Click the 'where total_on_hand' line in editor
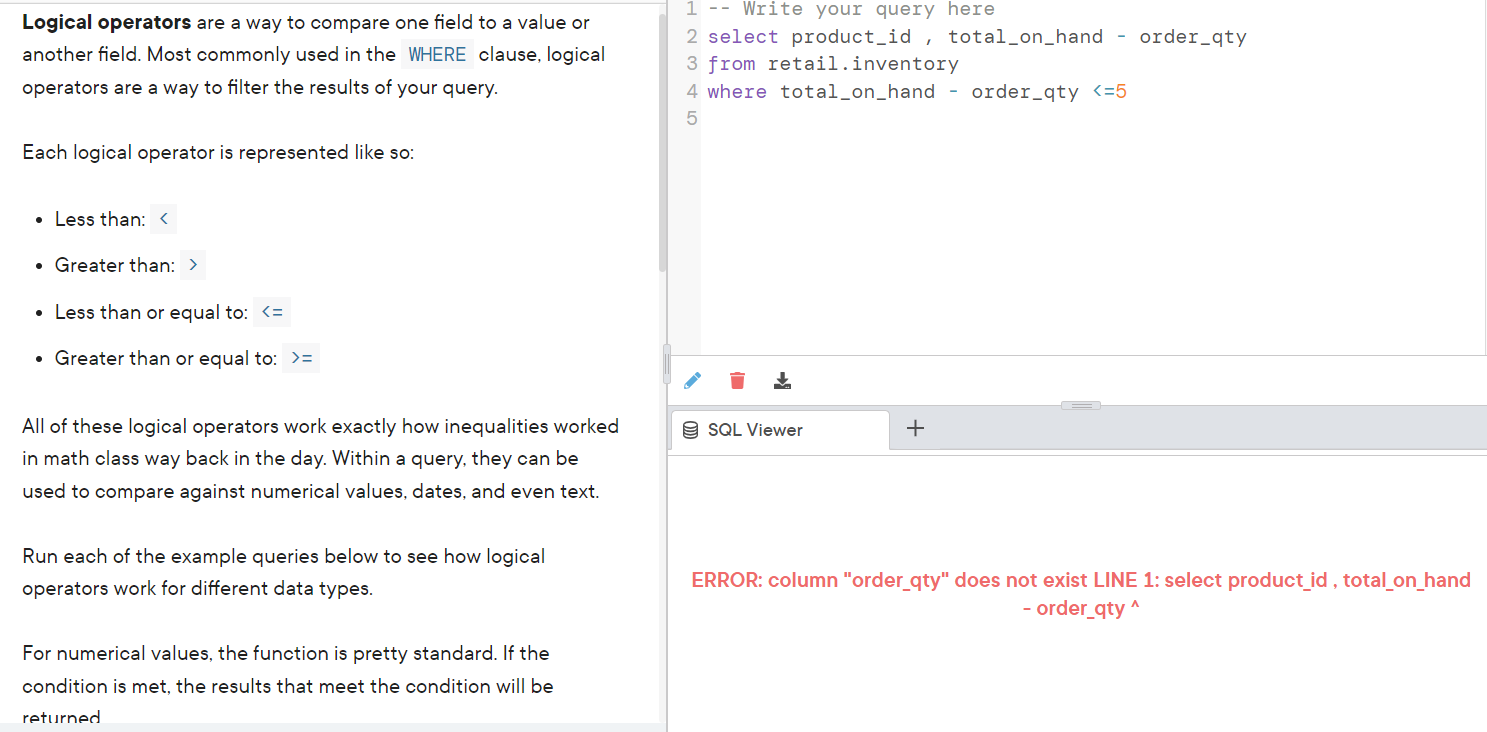The height and width of the screenshot is (732, 1487). tap(917, 92)
